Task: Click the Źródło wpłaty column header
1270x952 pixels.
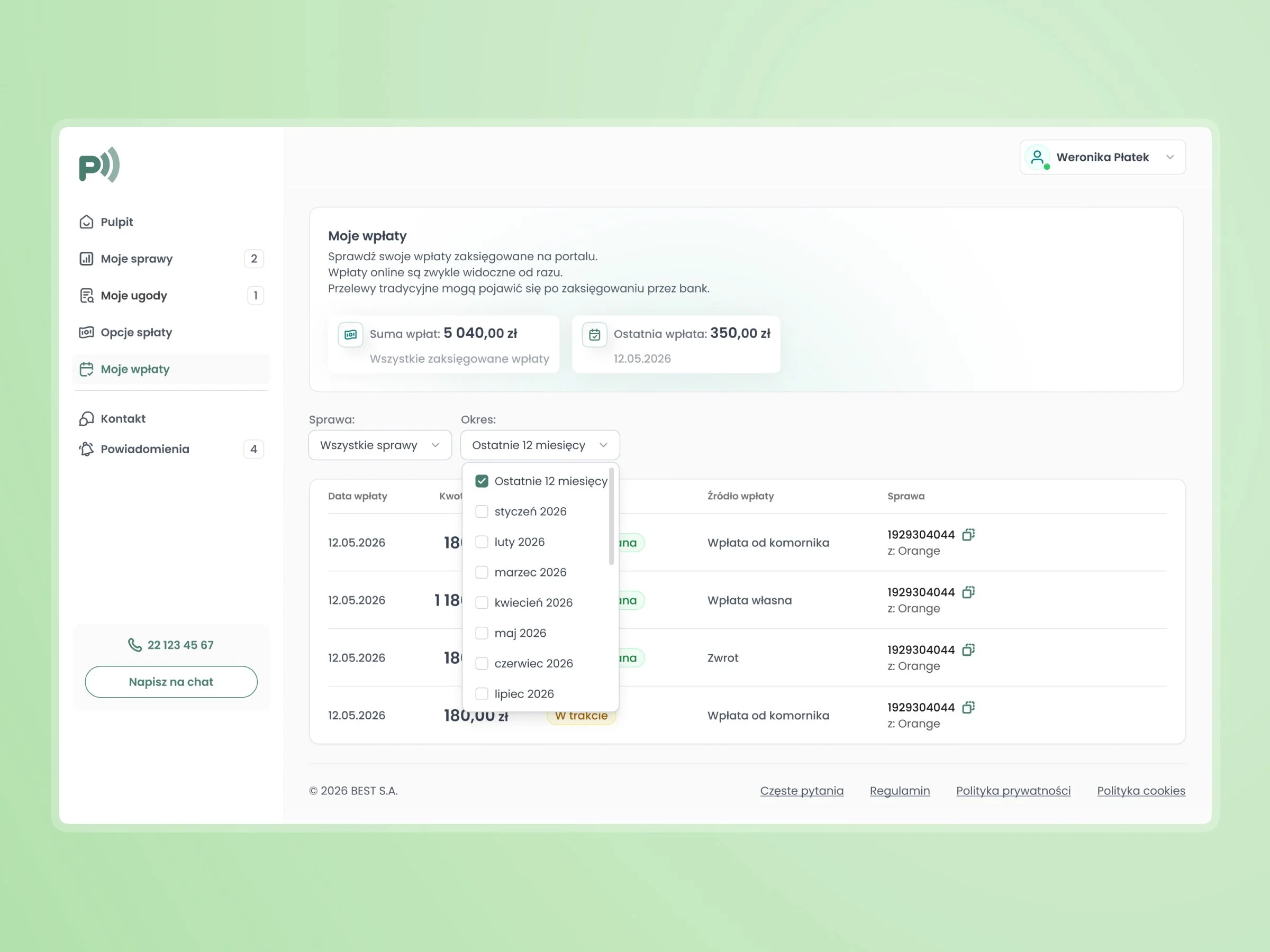Action: coord(740,496)
